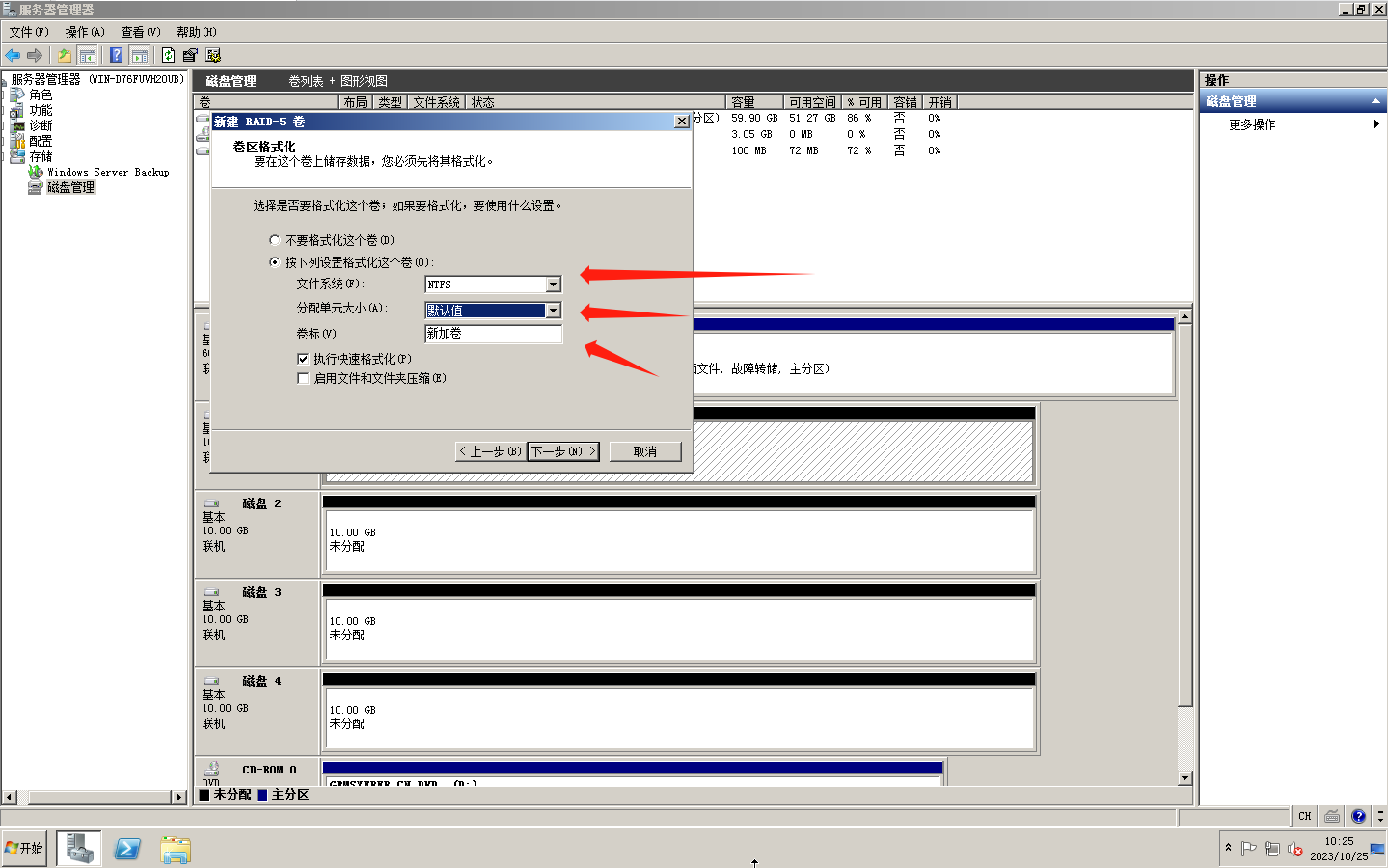
Task: Click the unallocated 10.00 GB area of 磁盘 2
Action: click(x=679, y=540)
